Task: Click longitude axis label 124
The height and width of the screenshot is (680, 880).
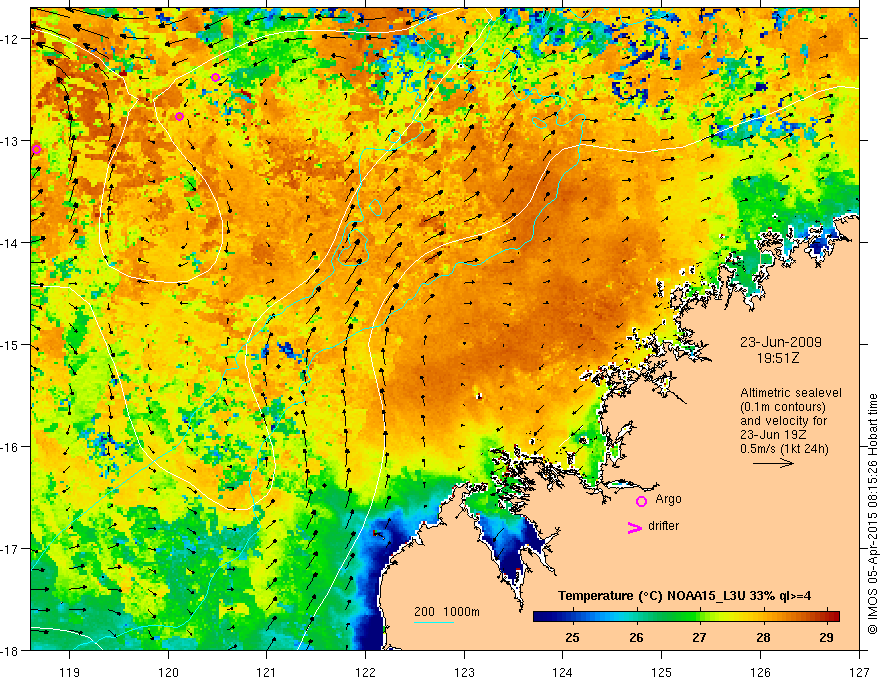Action: click(x=563, y=672)
